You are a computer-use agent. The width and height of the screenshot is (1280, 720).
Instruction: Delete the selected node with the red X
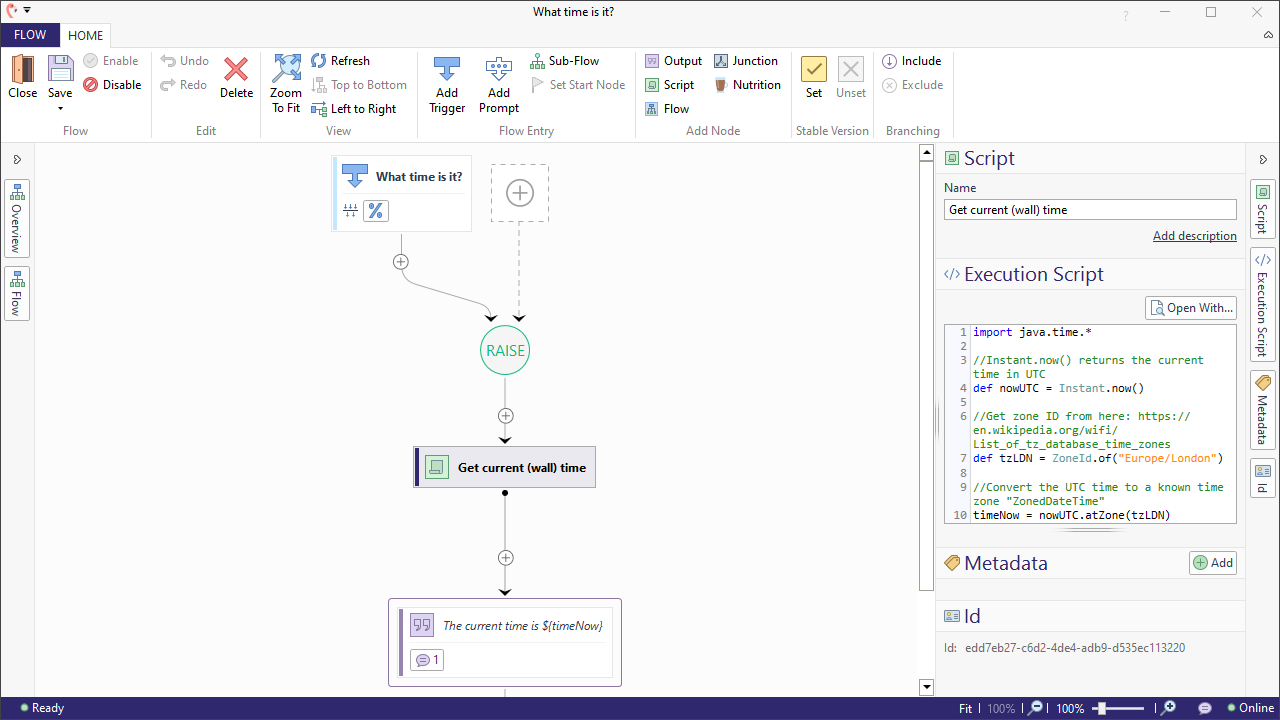click(x=236, y=77)
